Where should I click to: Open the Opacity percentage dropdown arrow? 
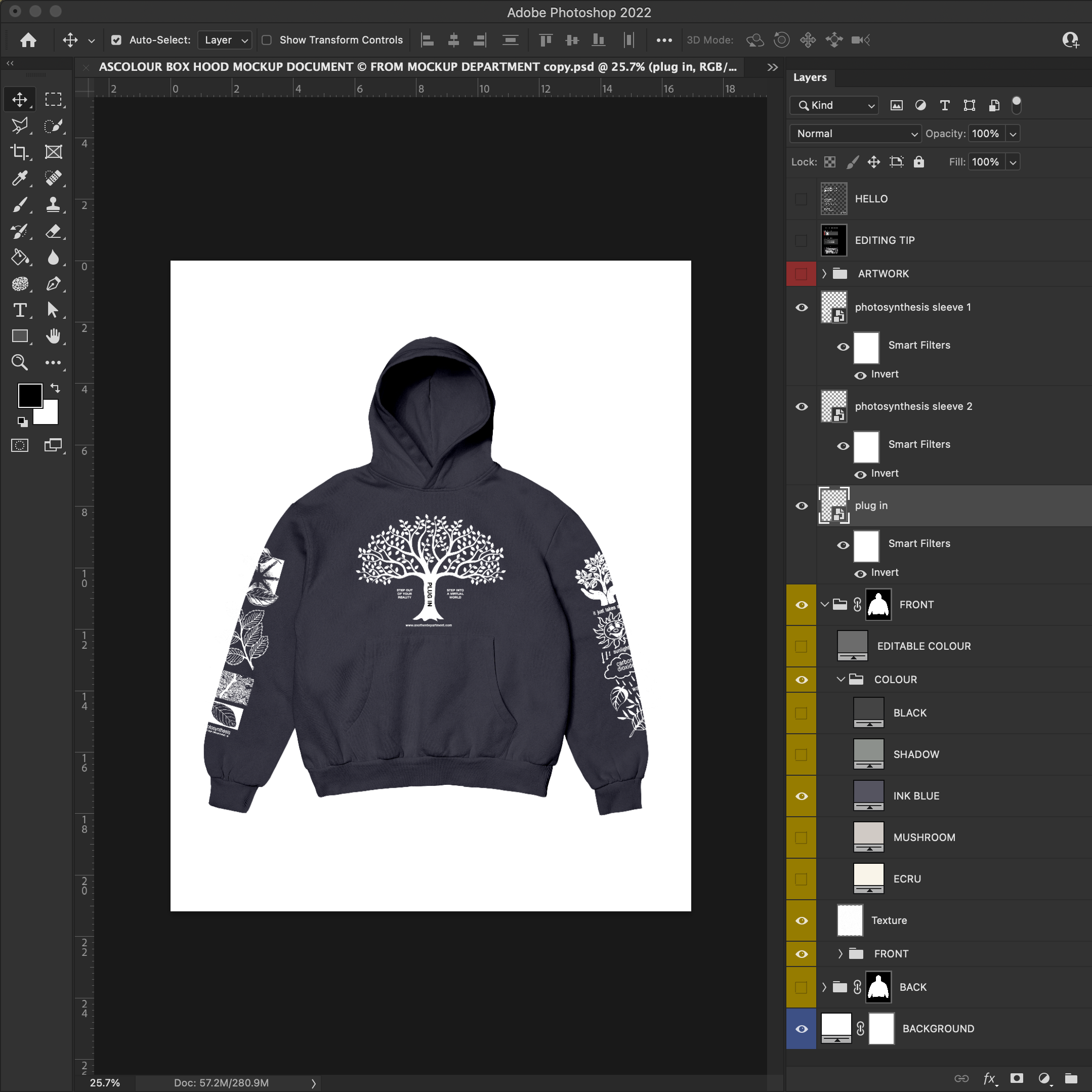pos(1013,134)
